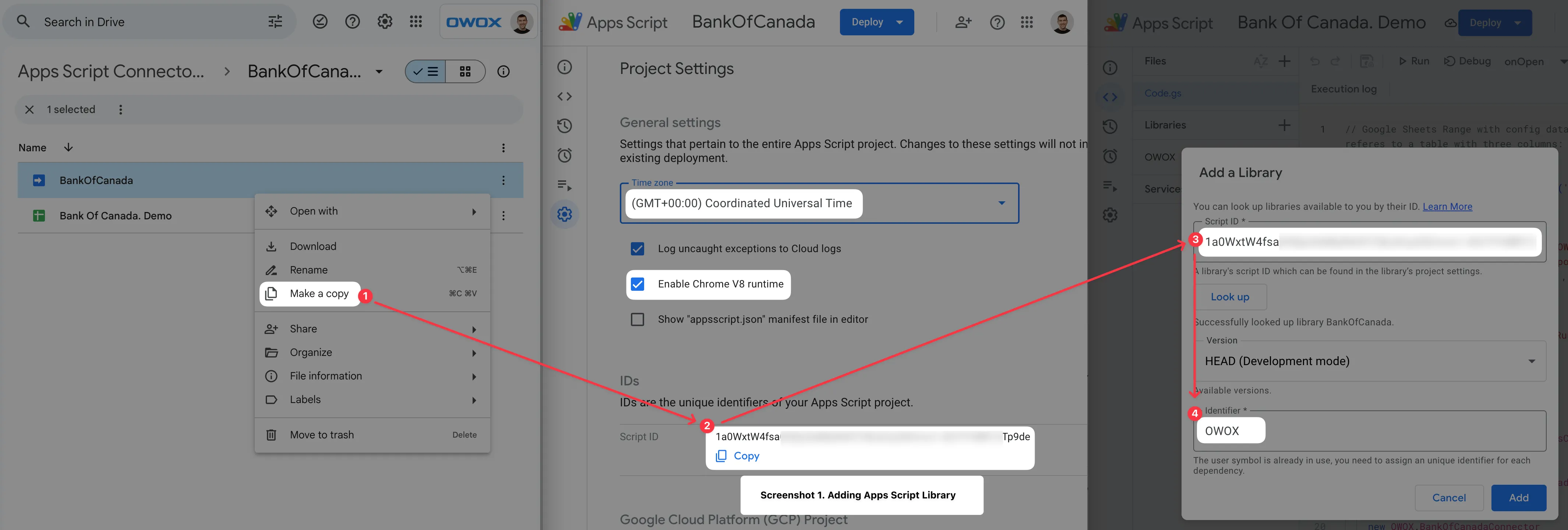Open Google apps grid in BankOfCanada project
This screenshot has height=530, width=1568.
click(x=1027, y=22)
